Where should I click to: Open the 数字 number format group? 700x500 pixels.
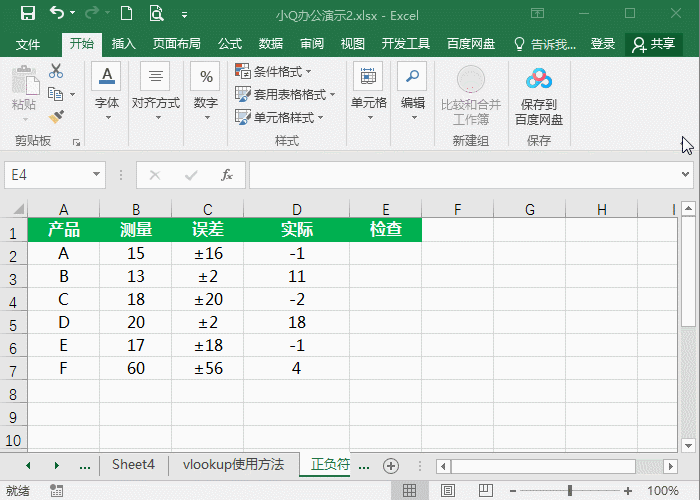pos(206,92)
